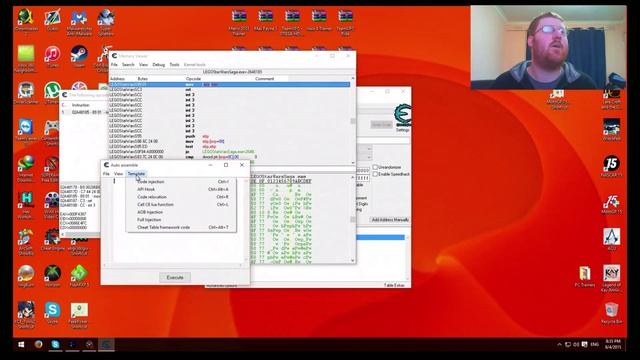The width and height of the screenshot is (640, 360).
Task: Maximize the Auto assemble window
Action: tap(226, 165)
